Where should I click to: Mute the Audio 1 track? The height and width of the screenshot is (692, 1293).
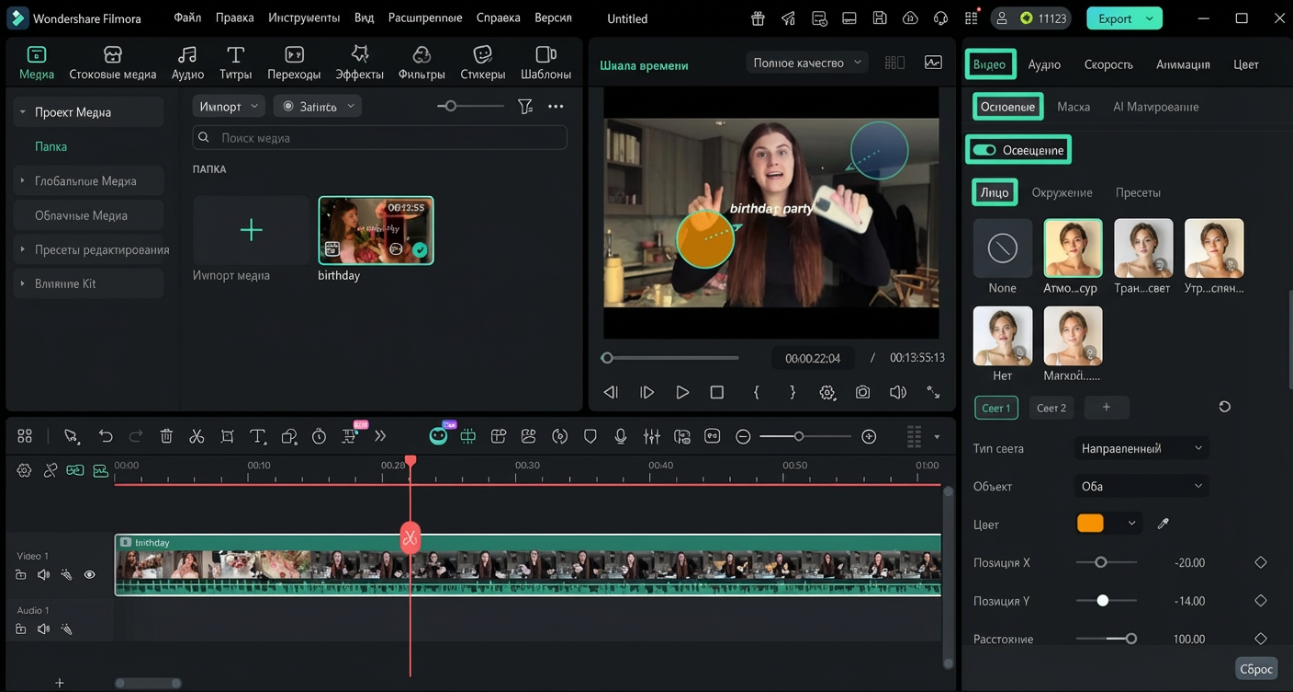coord(43,629)
